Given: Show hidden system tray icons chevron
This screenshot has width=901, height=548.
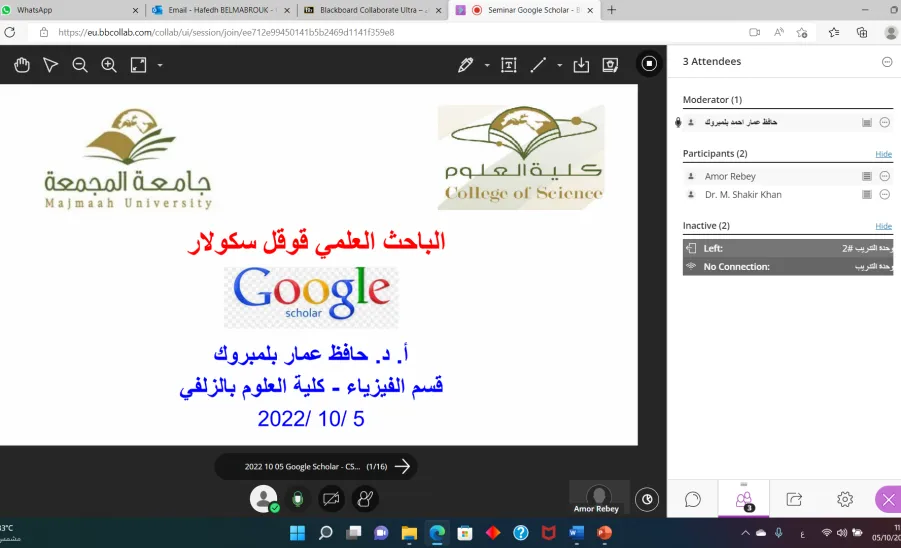Looking at the screenshot, I should coord(745,533).
